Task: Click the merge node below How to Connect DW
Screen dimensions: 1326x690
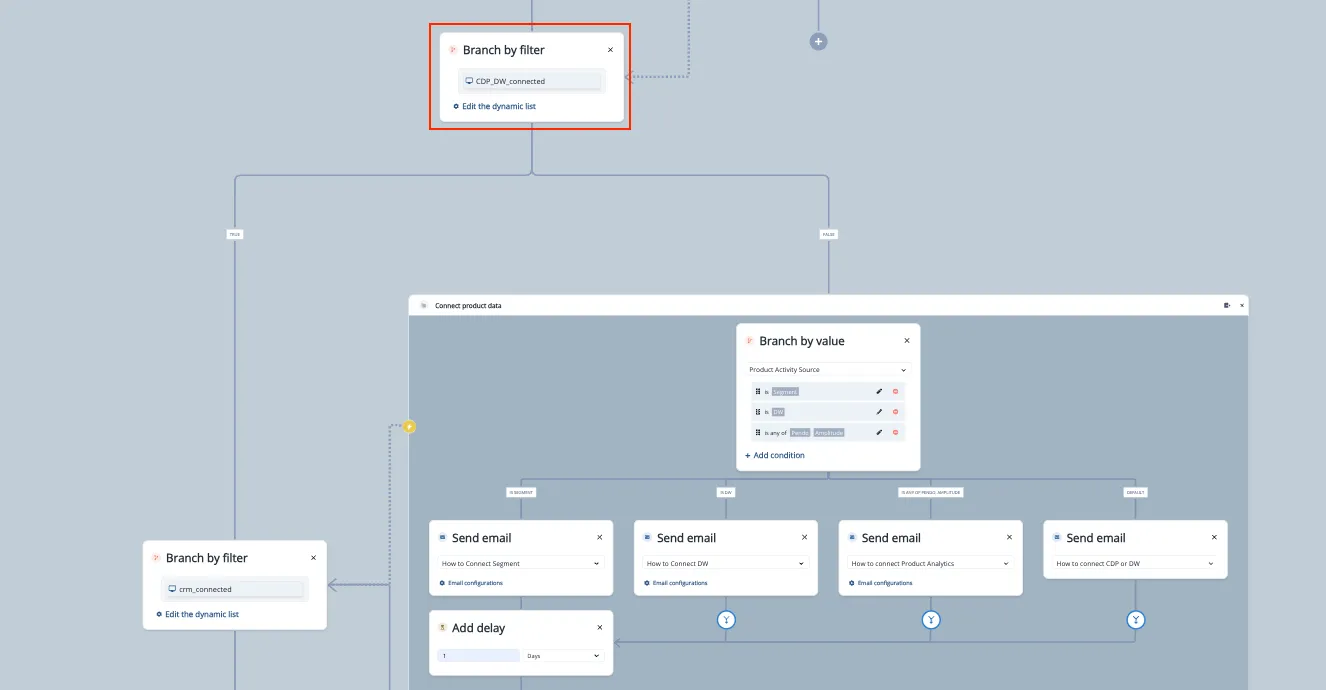Action: (727, 620)
